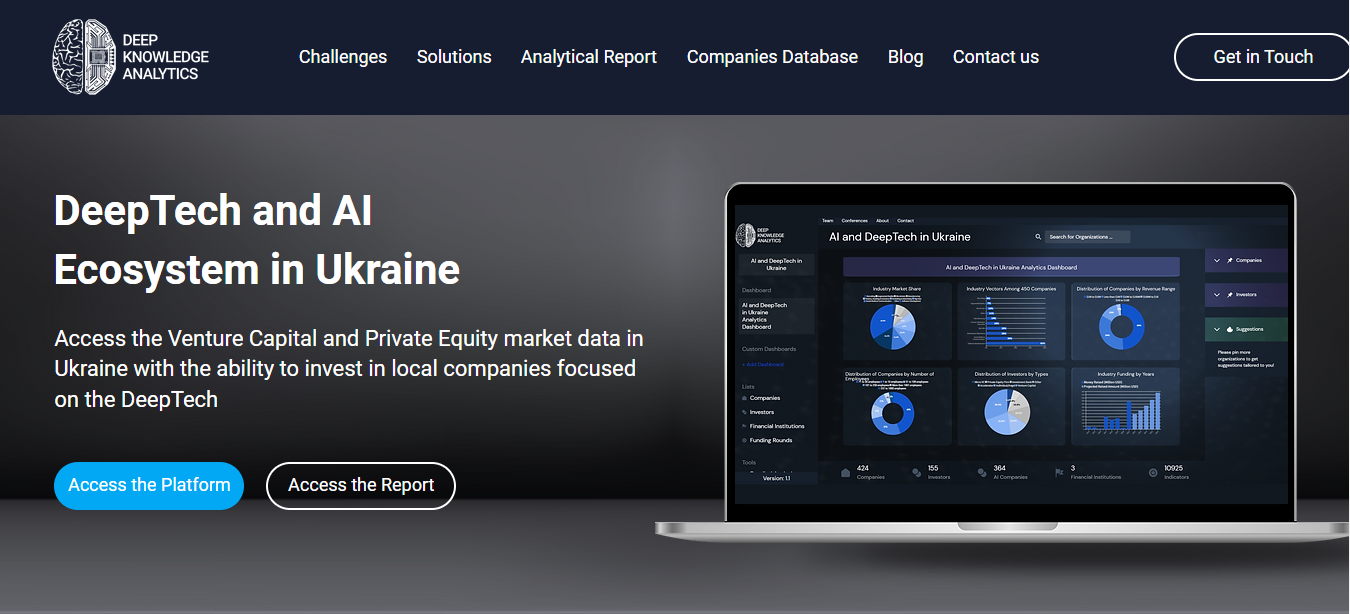Image resolution: width=1350 pixels, height=614 pixels.
Task: Select Conferences in the laptop dashboard top menu
Action: [855, 221]
